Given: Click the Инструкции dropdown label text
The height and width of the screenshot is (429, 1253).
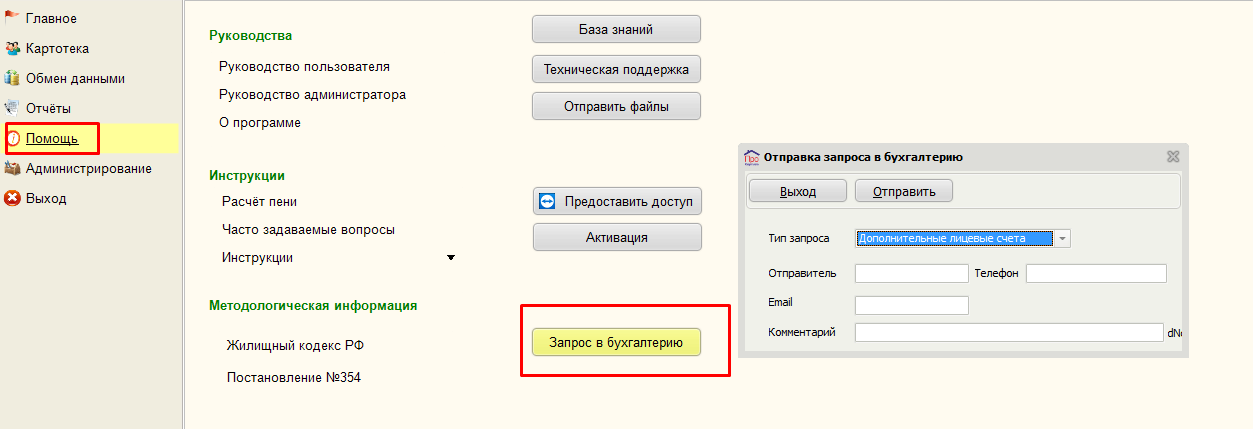Looking at the screenshot, I should tap(257, 257).
